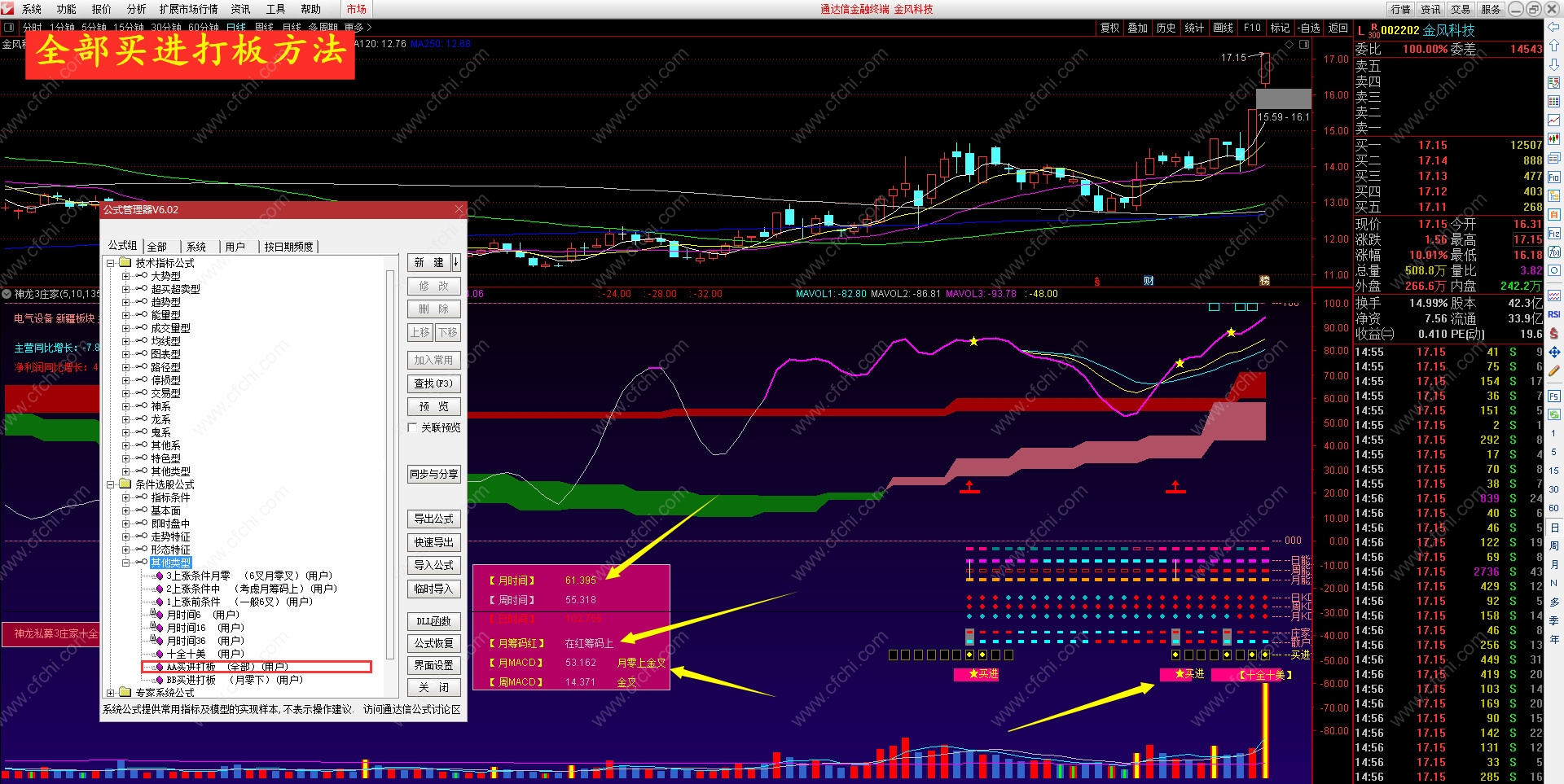The image size is (1564, 784).
Task: Select the 季 quarterly period in right toolbar
Action: 1553,620
